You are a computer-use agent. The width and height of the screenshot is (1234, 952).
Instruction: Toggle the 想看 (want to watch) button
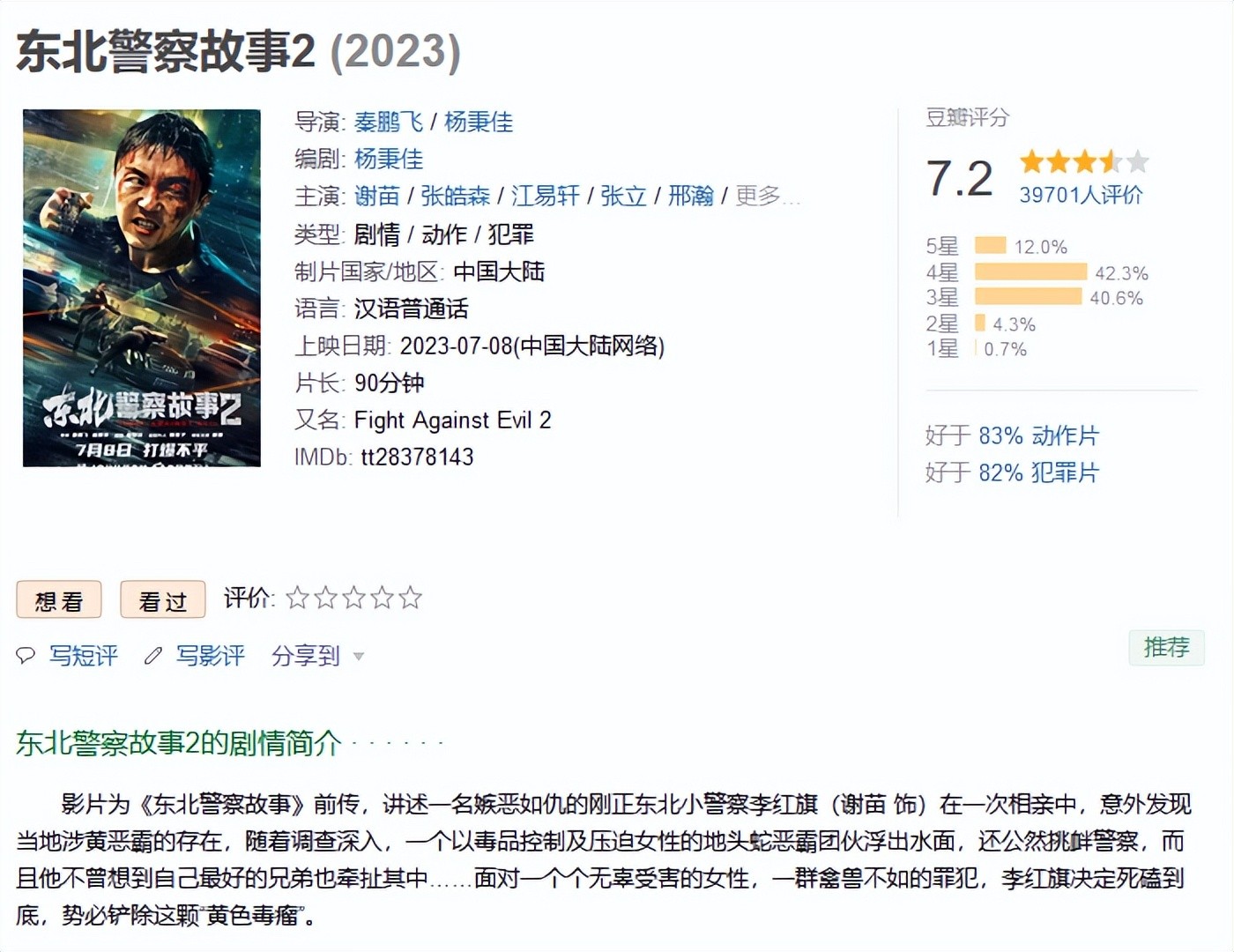coord(59,600)
